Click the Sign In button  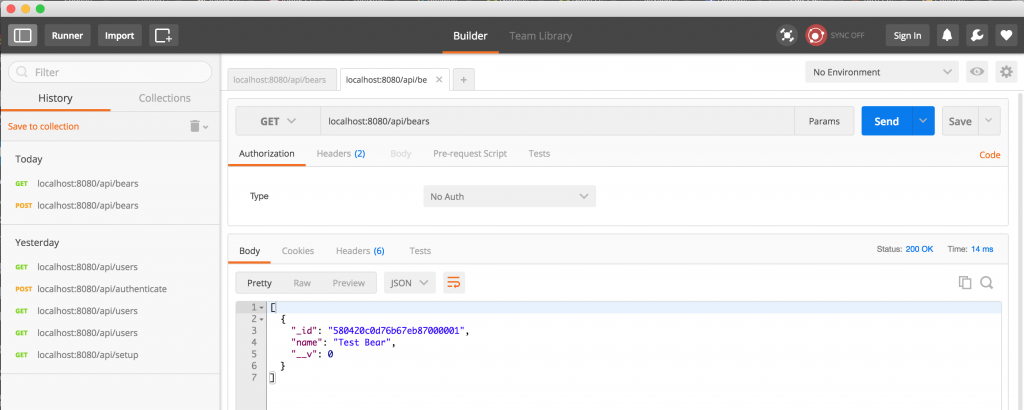[x=907, y=35]
